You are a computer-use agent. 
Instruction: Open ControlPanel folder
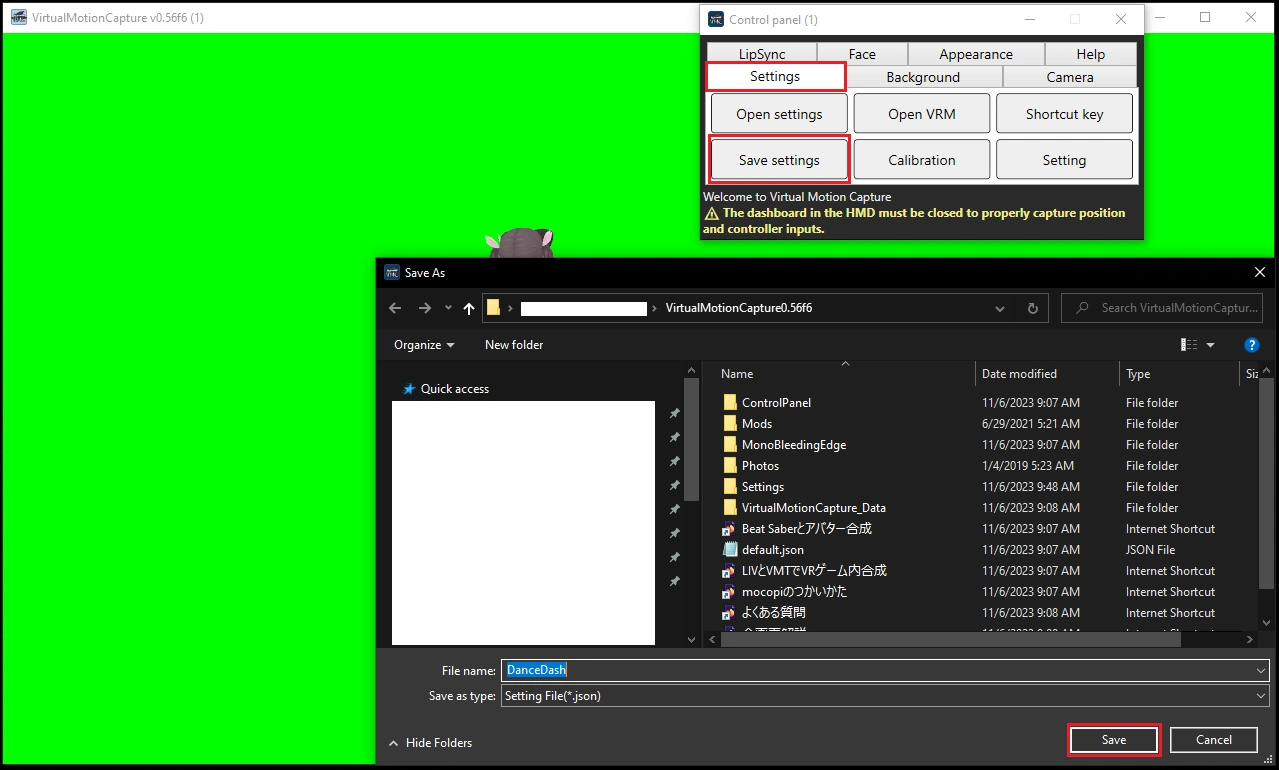776,403
